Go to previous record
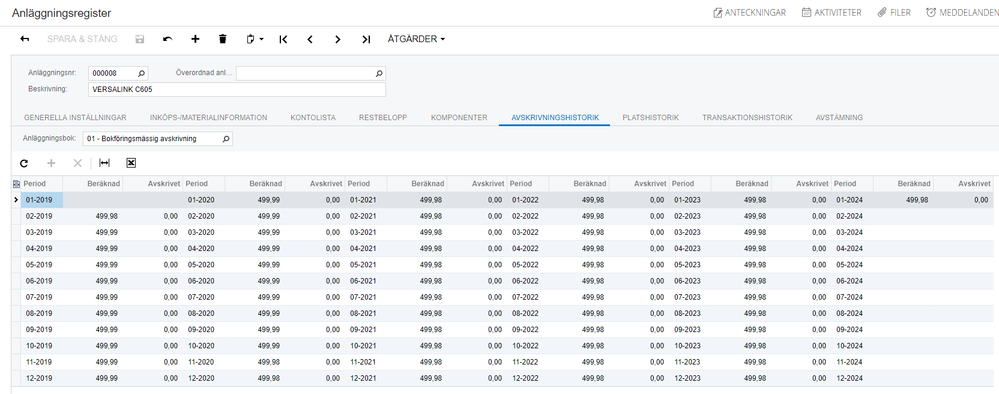The height and width of the screenshot is (394, 999). (x=310, y=39)
